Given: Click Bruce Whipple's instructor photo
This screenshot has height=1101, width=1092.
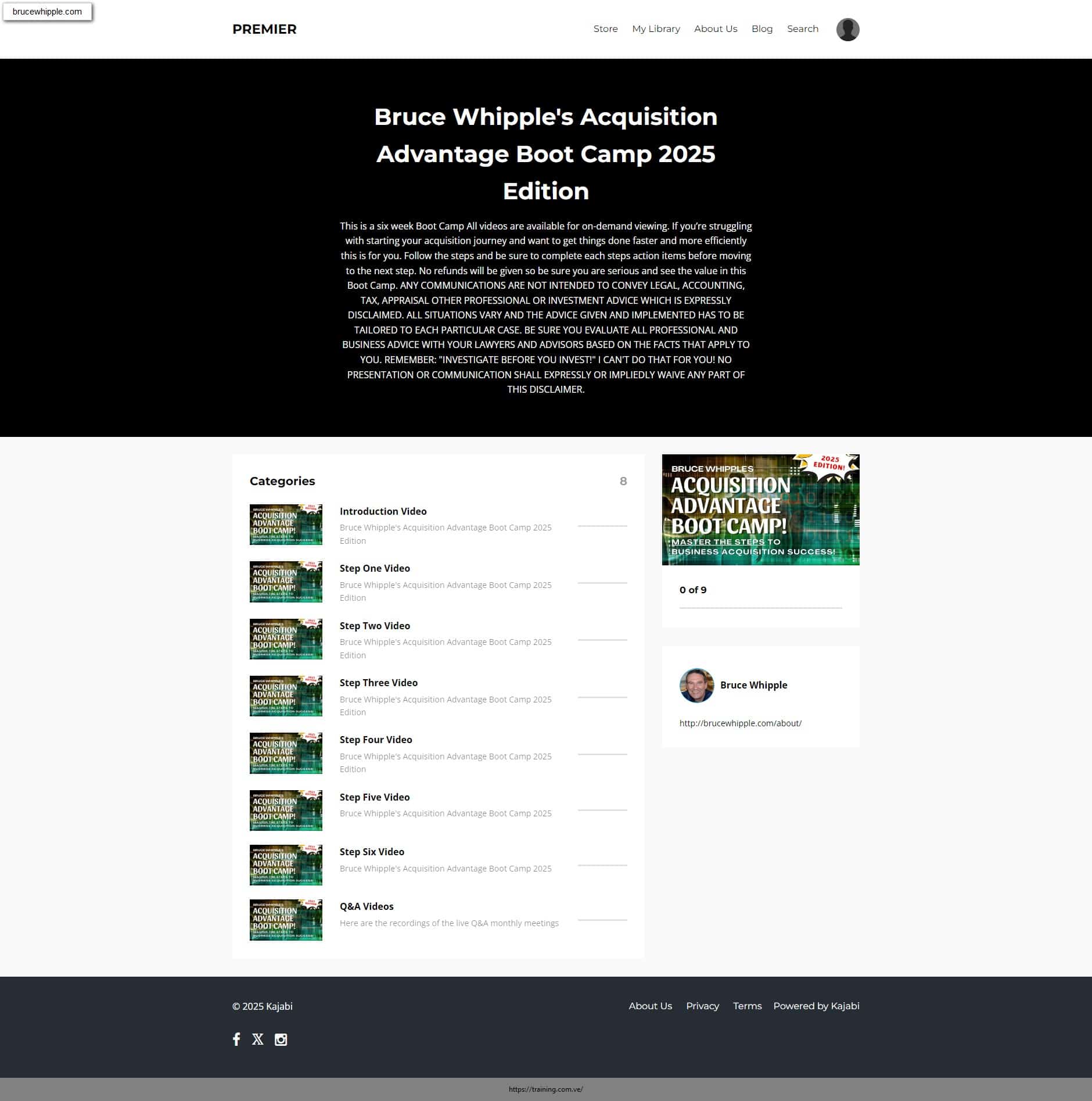Looking at the screenshot, I should click(696, 686).
